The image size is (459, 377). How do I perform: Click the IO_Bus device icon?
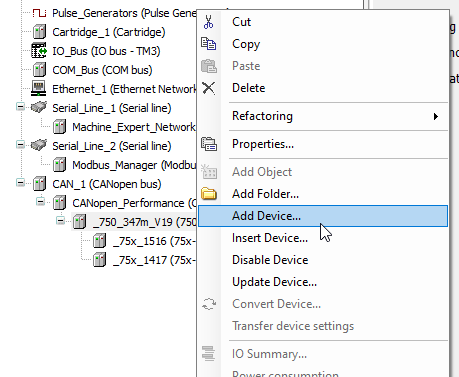point(39,51)
